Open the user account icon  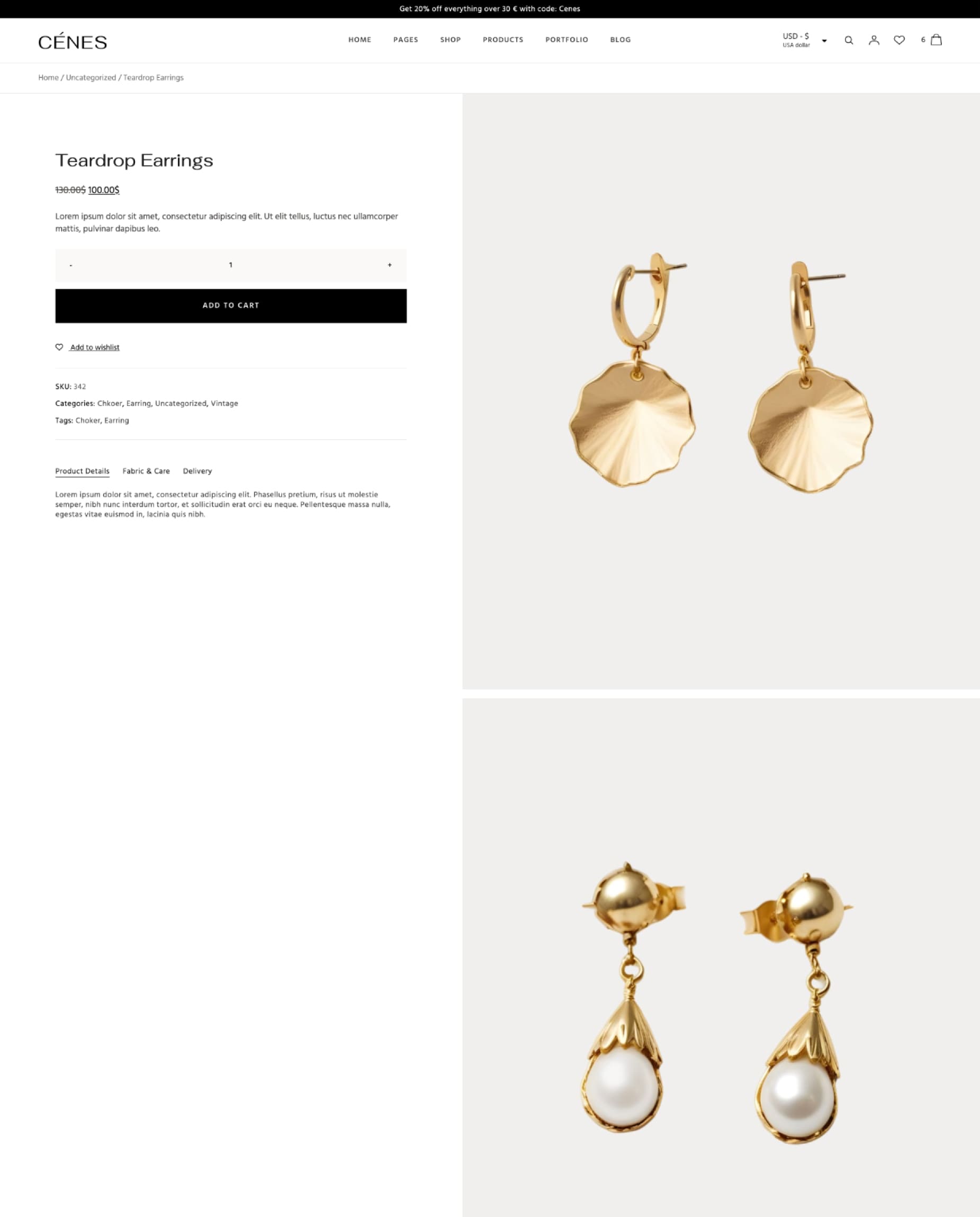coord(874,40)
